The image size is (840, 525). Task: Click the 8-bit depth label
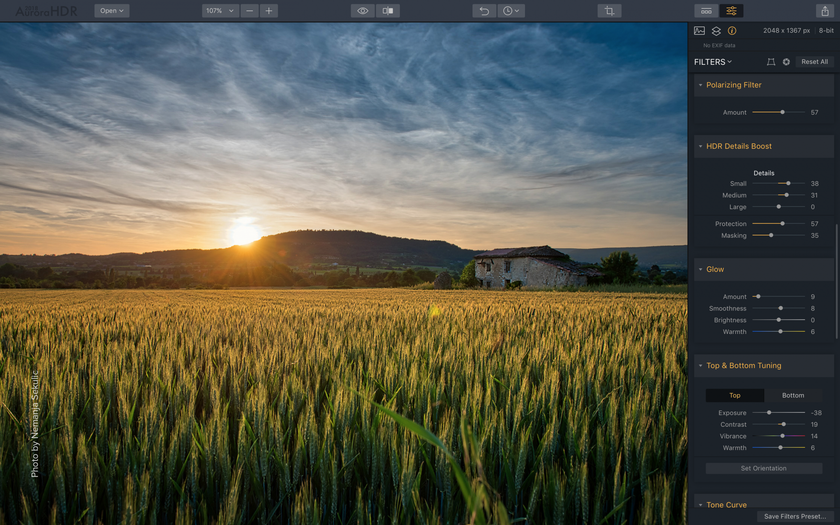tap(826, 31)
